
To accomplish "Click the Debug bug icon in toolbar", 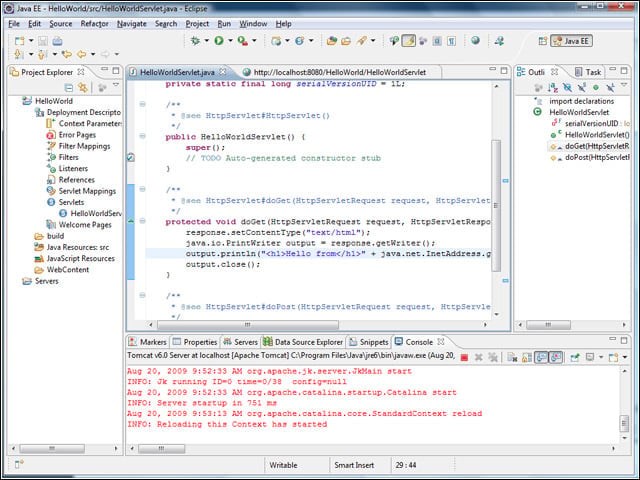I will [x=195, y=40].
